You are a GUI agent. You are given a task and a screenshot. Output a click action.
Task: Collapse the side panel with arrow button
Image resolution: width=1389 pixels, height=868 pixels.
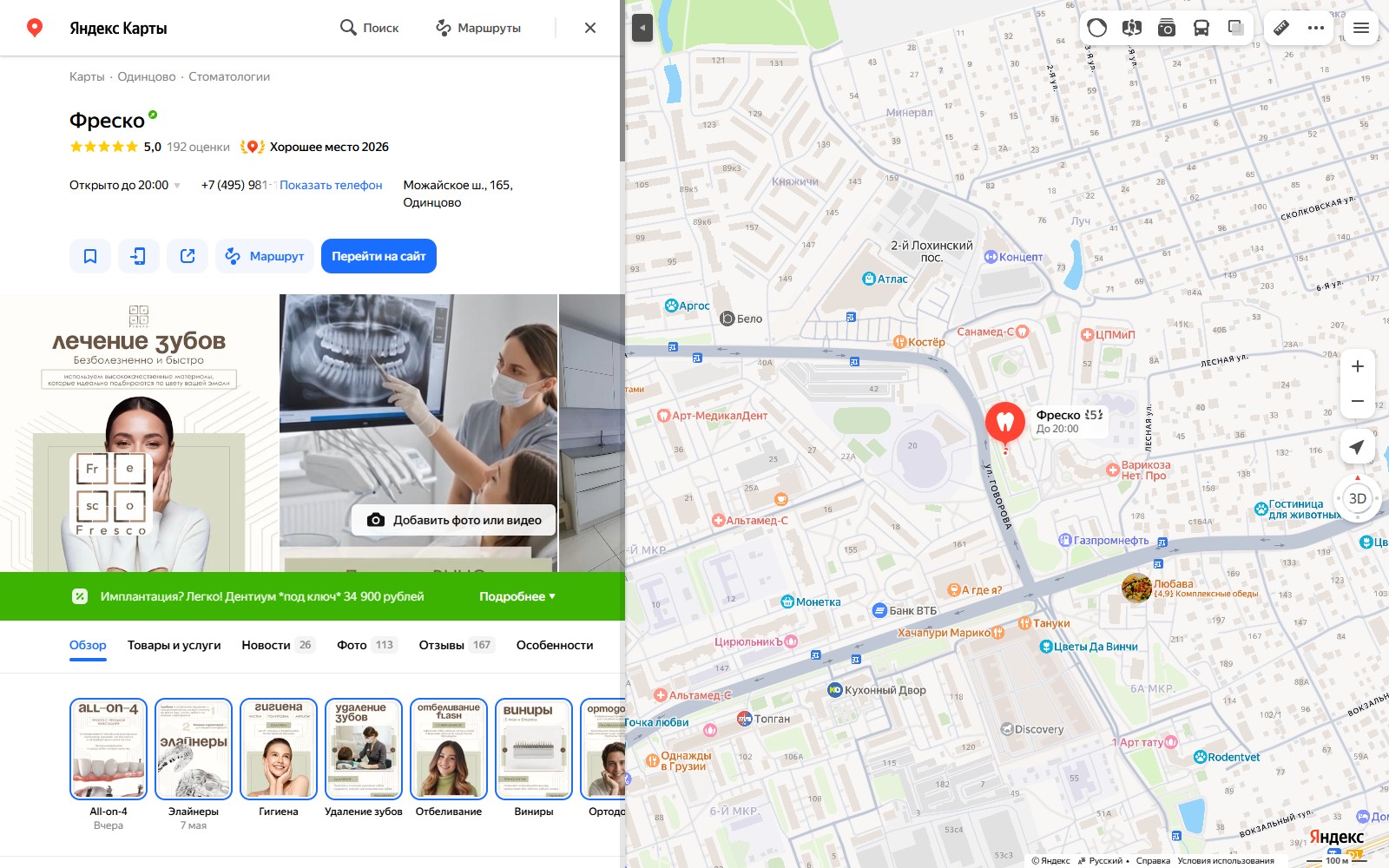click(x=642, y=28)
